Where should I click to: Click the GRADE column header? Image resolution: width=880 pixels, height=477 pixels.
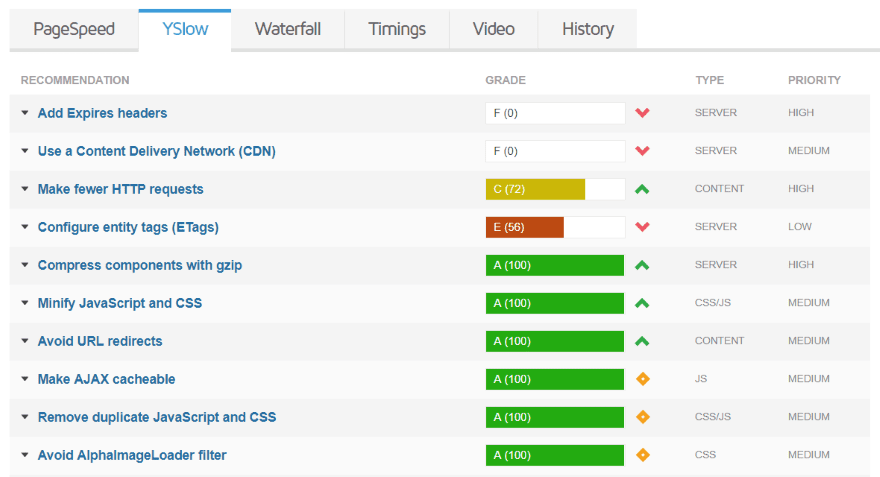coord(506,80)
